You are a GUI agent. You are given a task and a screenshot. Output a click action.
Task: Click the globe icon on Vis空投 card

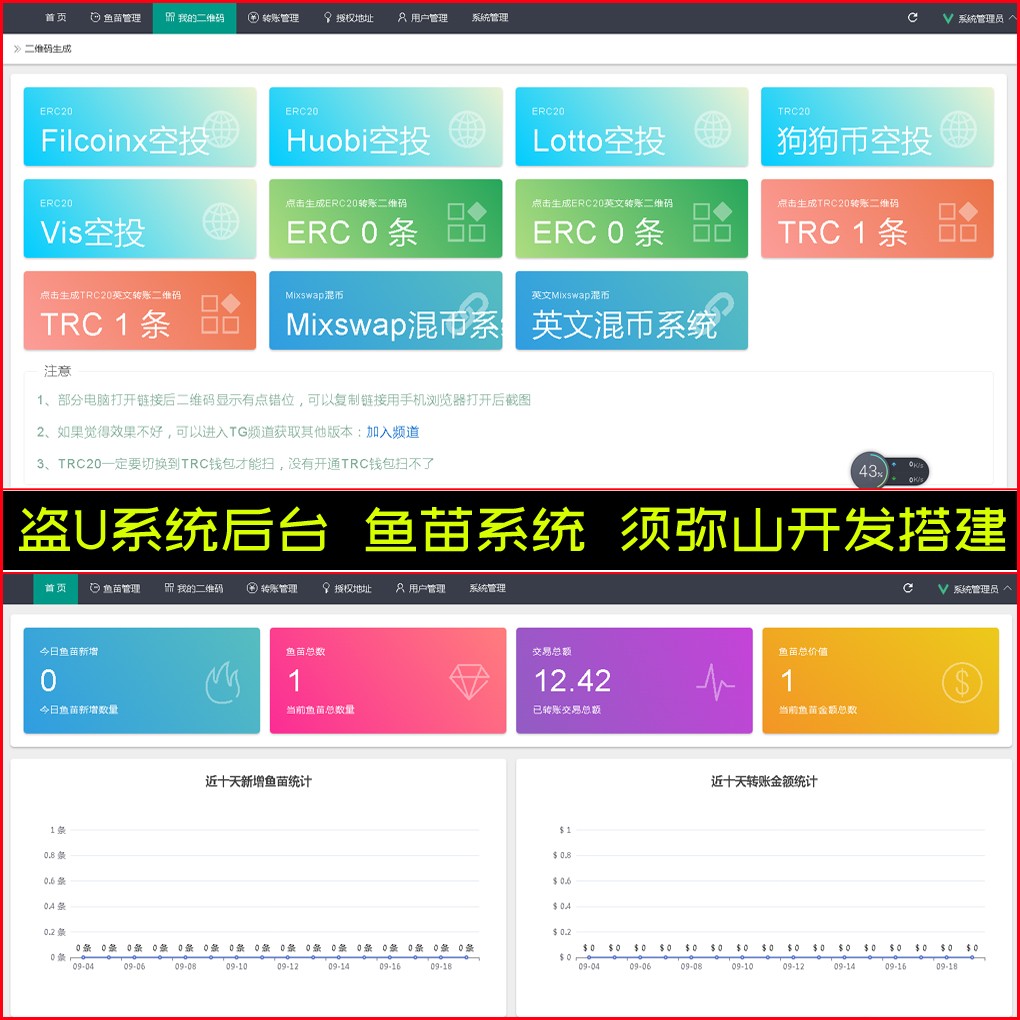point(221,221)
